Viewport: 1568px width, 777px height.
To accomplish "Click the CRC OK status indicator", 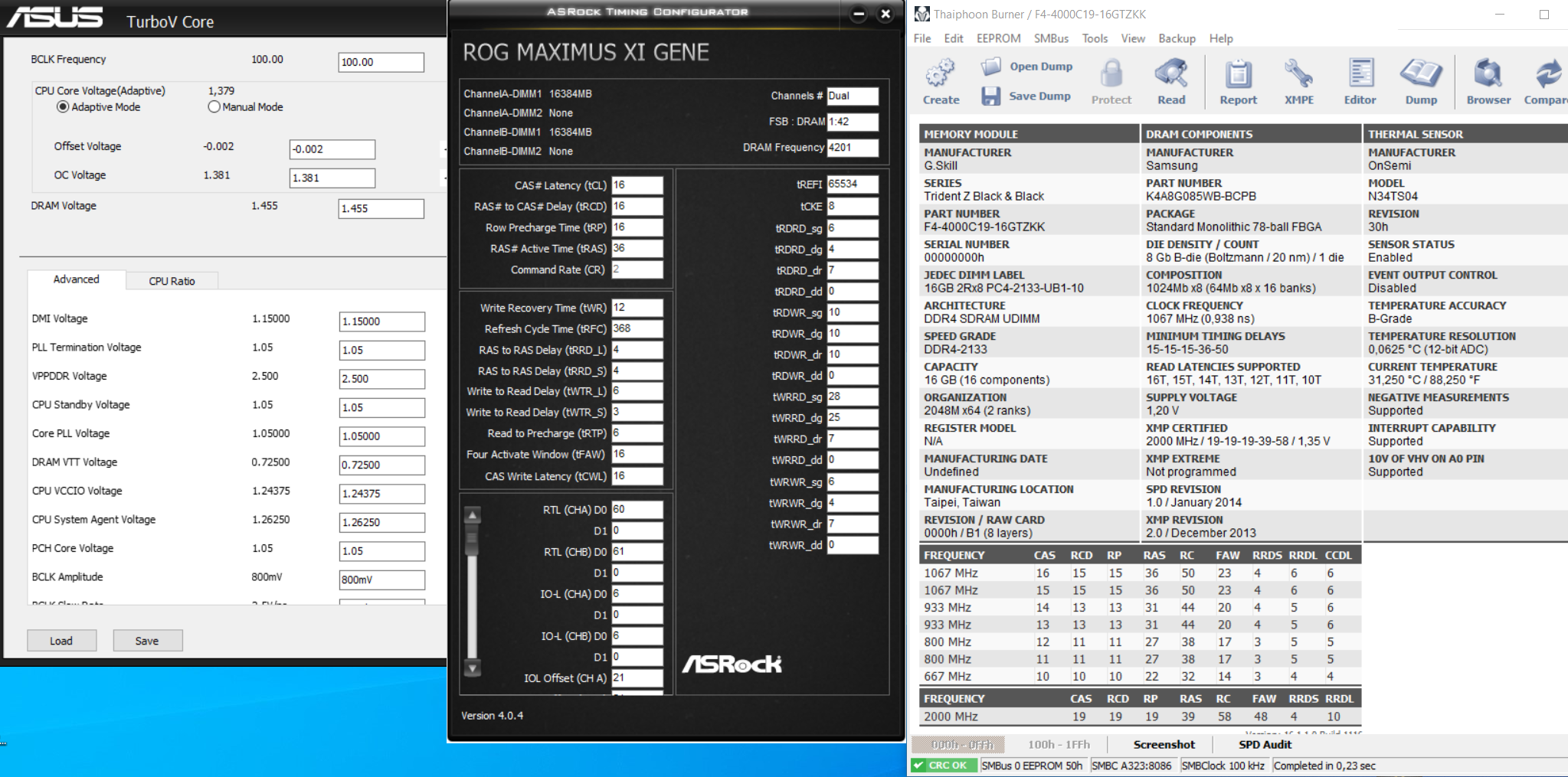I will click(944, 766).
